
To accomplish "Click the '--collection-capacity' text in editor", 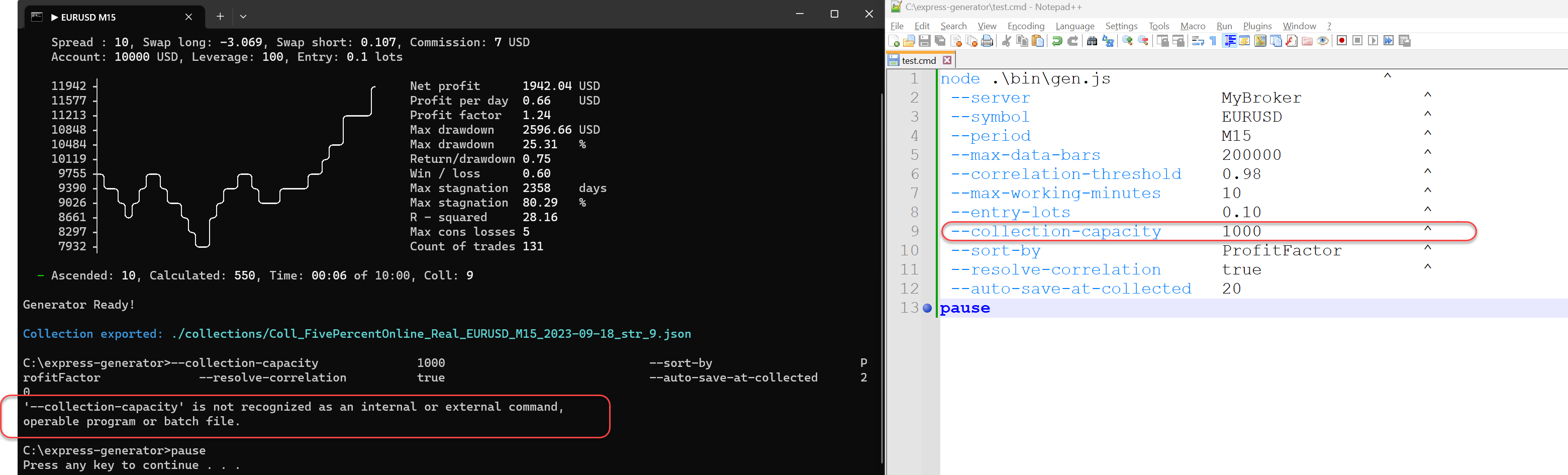I will click(1056, 231).
